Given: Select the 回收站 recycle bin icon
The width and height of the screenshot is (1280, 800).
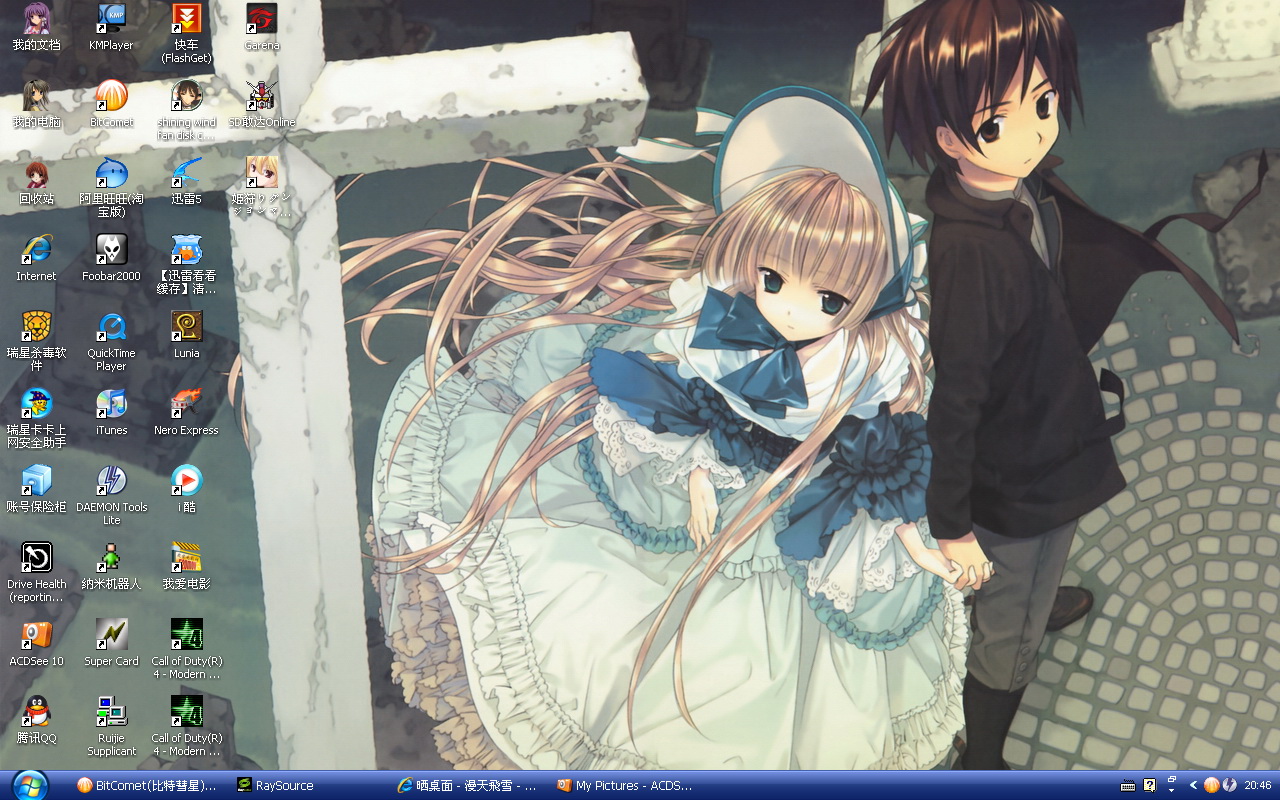Looking at the screenshot, I should [x=36, y=181].
